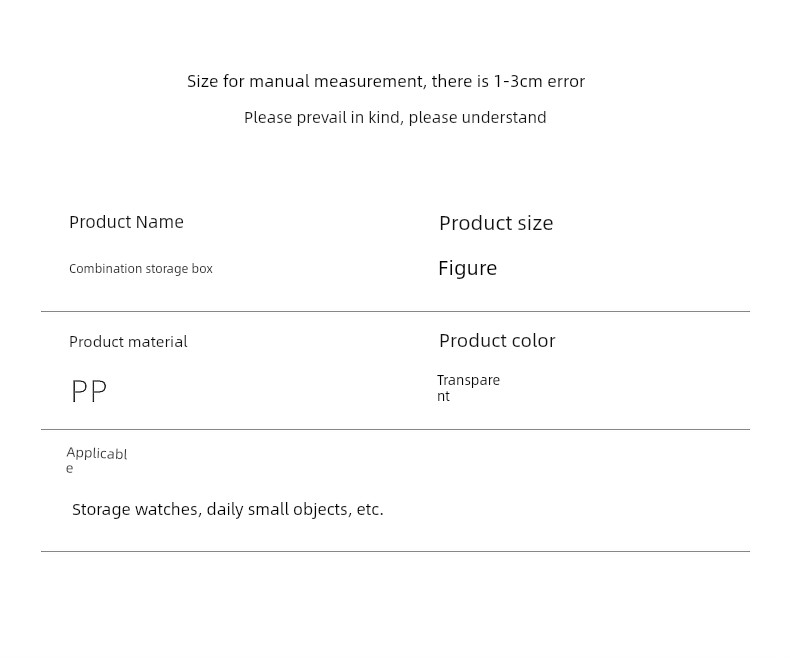The width and height of the screenshot is (790, 659).
Task: Click '1-3cm error' in top line
Action: (x=539, y=82)
